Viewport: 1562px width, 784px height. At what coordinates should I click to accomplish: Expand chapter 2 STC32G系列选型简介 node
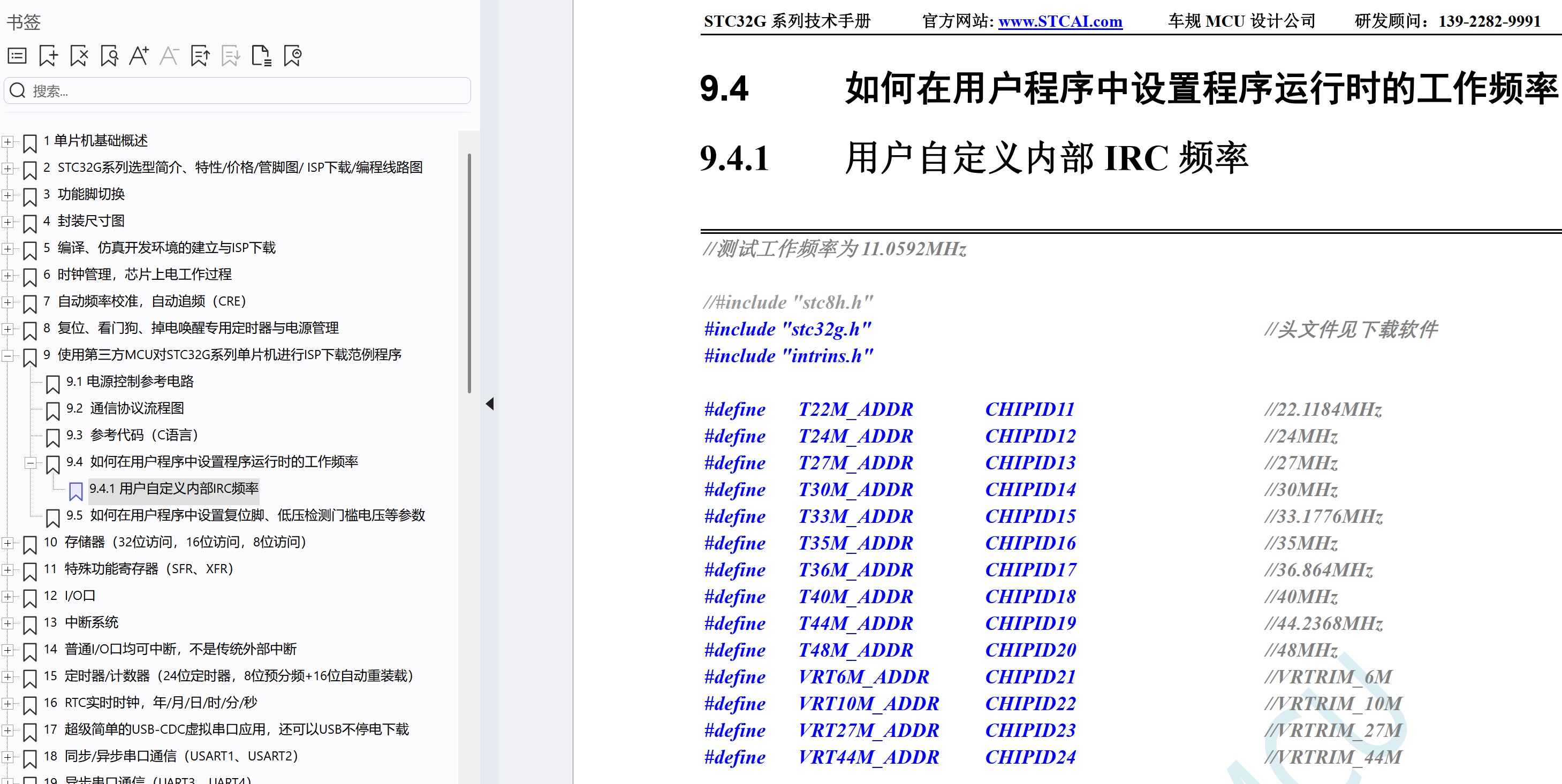(x=7, y=169)
